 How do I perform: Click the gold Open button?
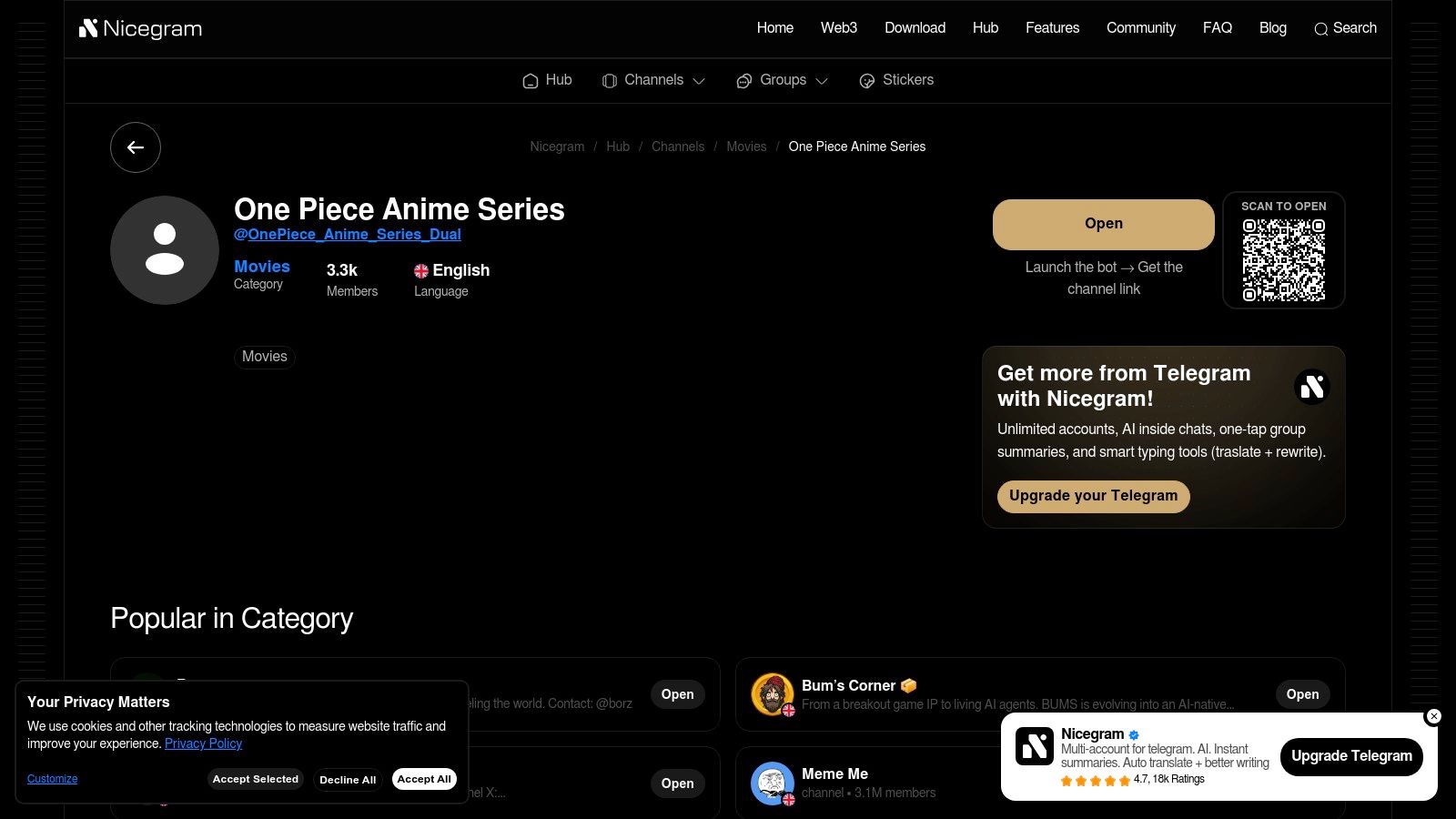point(1104,224)
